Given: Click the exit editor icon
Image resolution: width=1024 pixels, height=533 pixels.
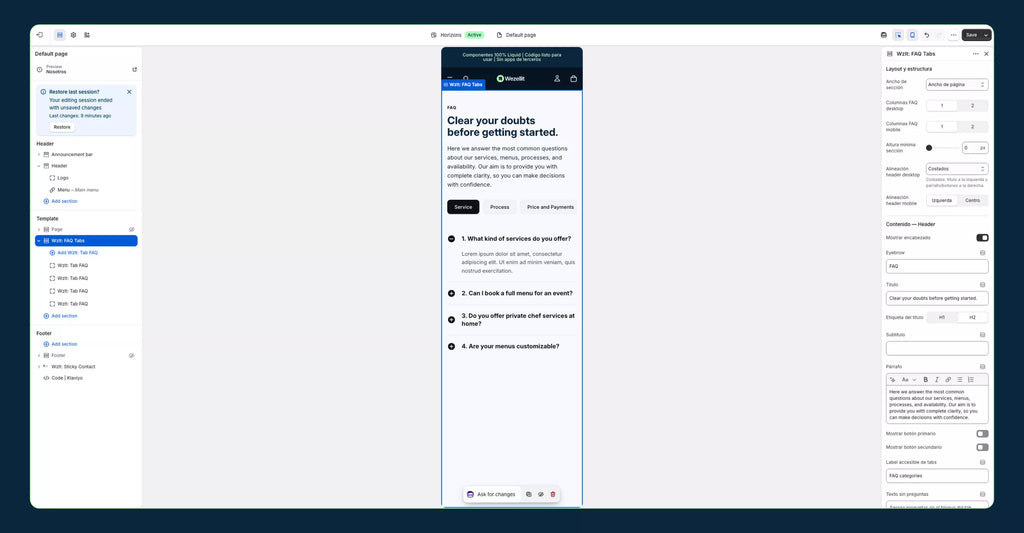Looking at the screenshot, I should tap(40, 35).
